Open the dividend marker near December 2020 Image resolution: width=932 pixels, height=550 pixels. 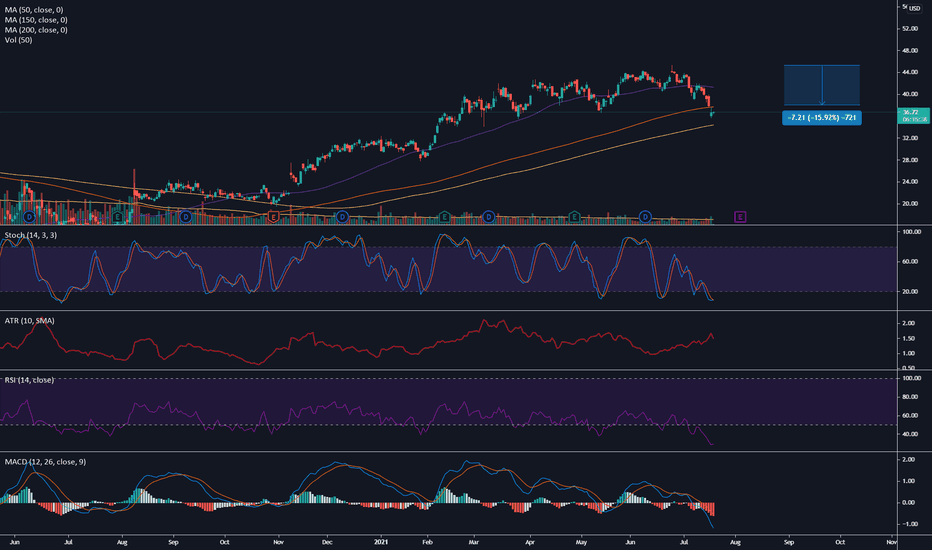click(342, 217)
